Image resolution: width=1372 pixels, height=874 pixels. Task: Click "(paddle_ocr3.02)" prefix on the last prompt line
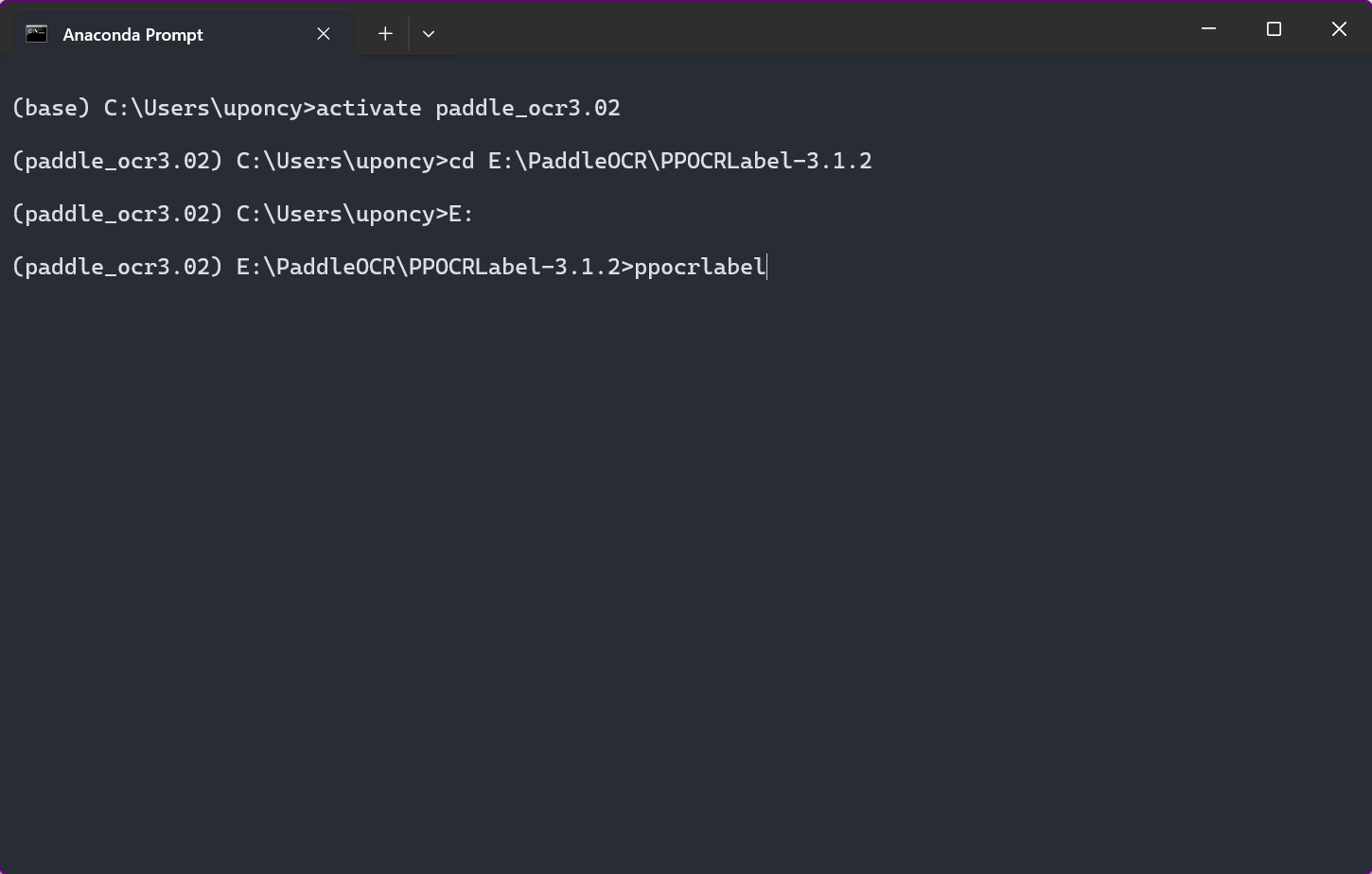click(x=117, y=268)
